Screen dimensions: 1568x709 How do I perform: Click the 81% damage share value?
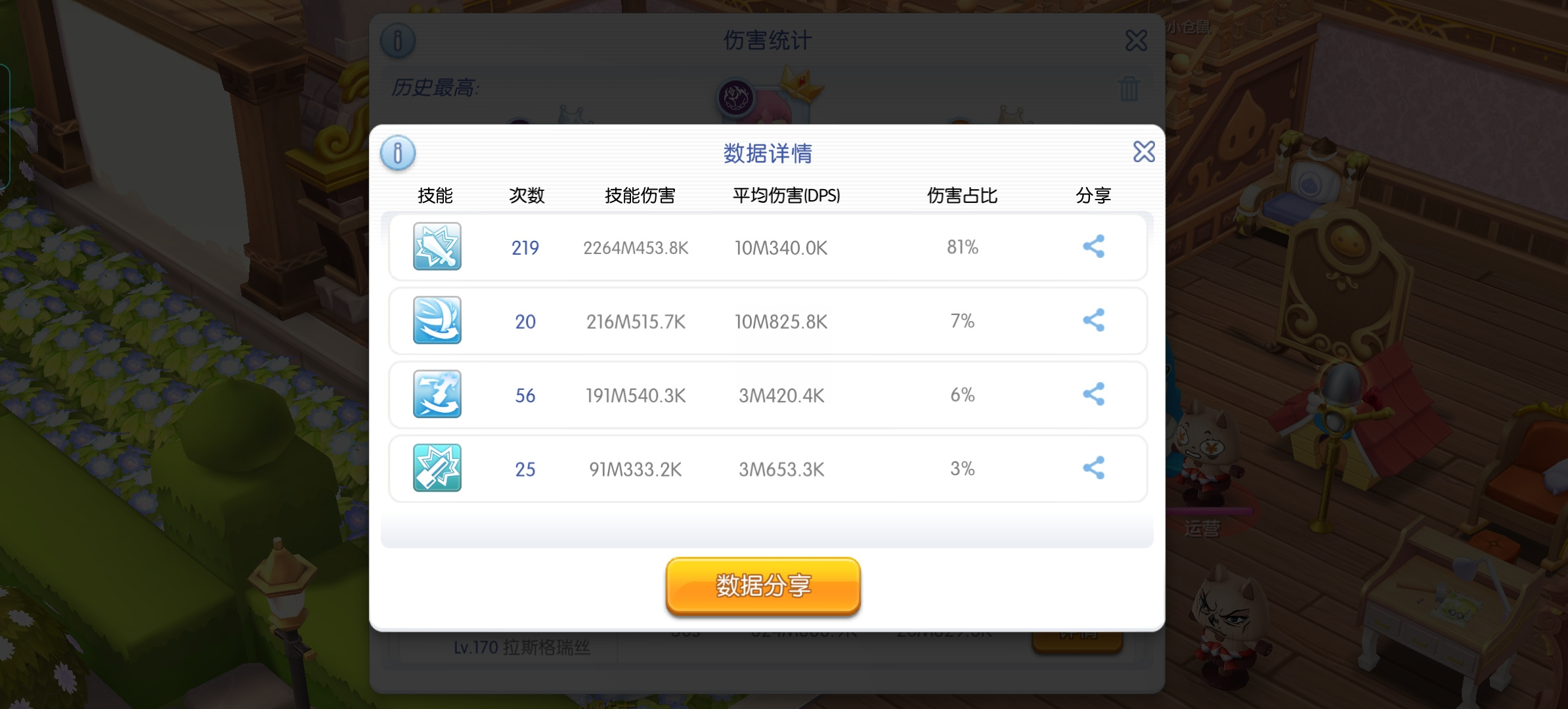coord(963,247)
